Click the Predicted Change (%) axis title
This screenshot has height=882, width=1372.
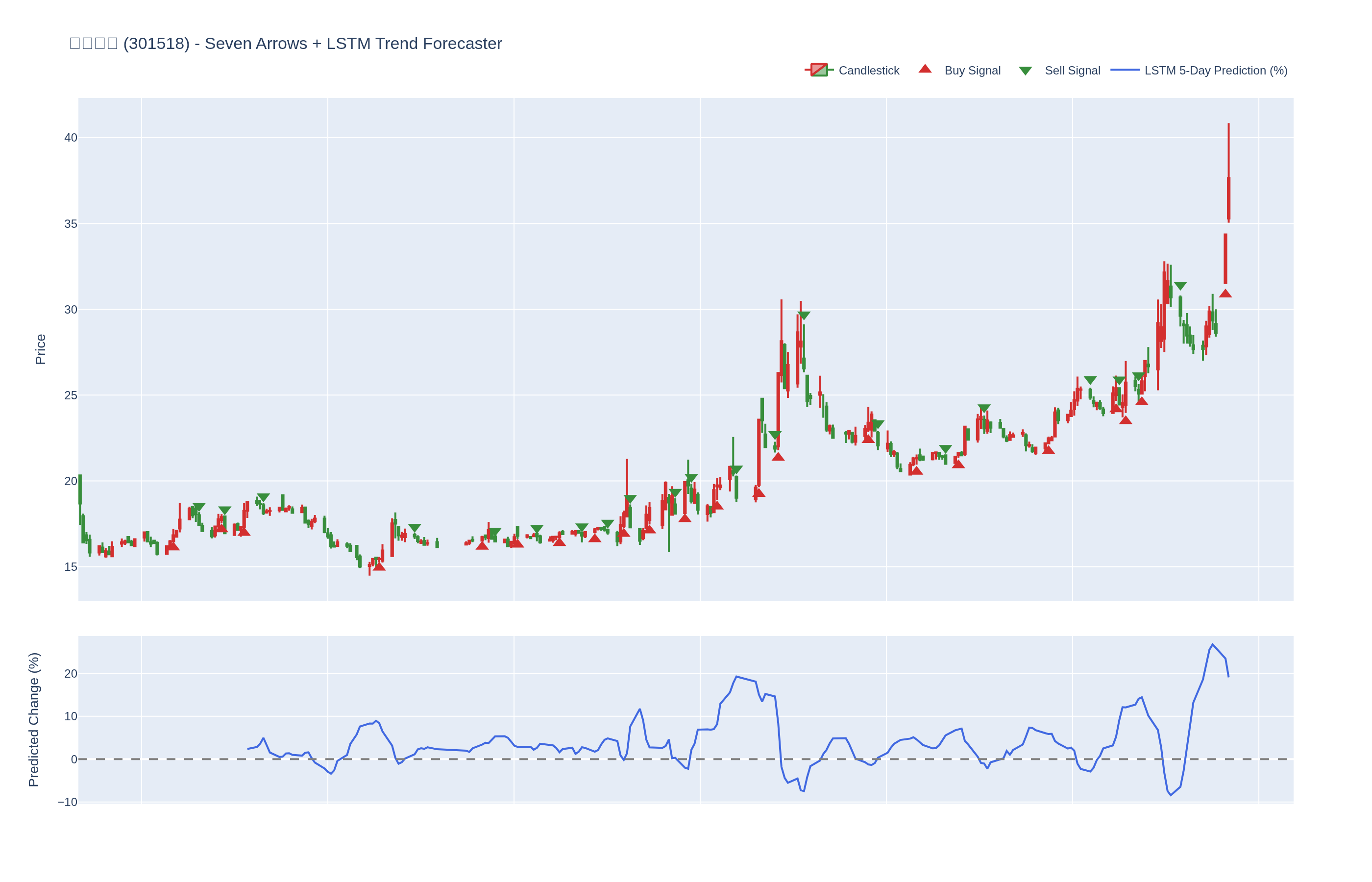tap(34, 719)
